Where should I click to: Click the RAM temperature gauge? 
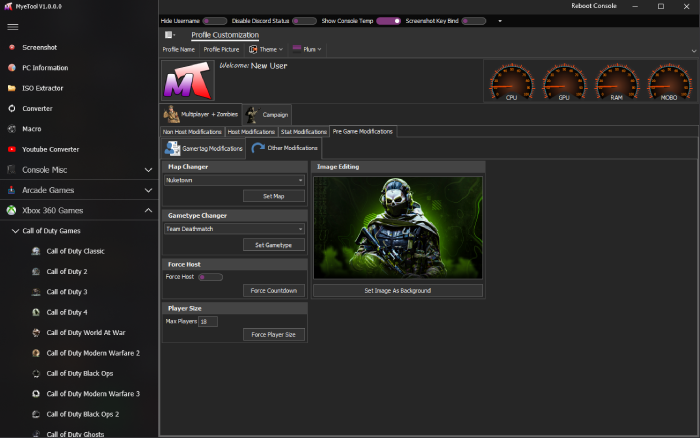tap(617, 82)
